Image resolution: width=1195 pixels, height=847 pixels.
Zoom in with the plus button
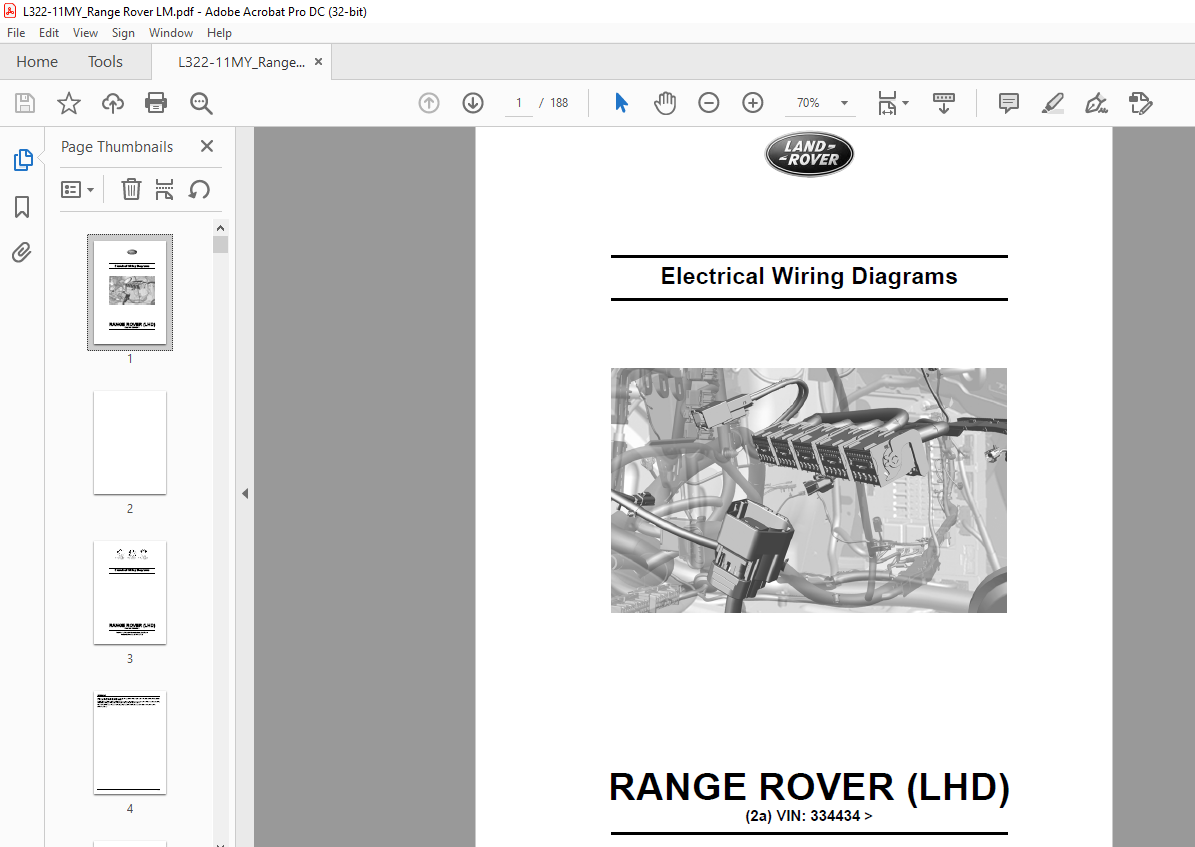[752, 103]
